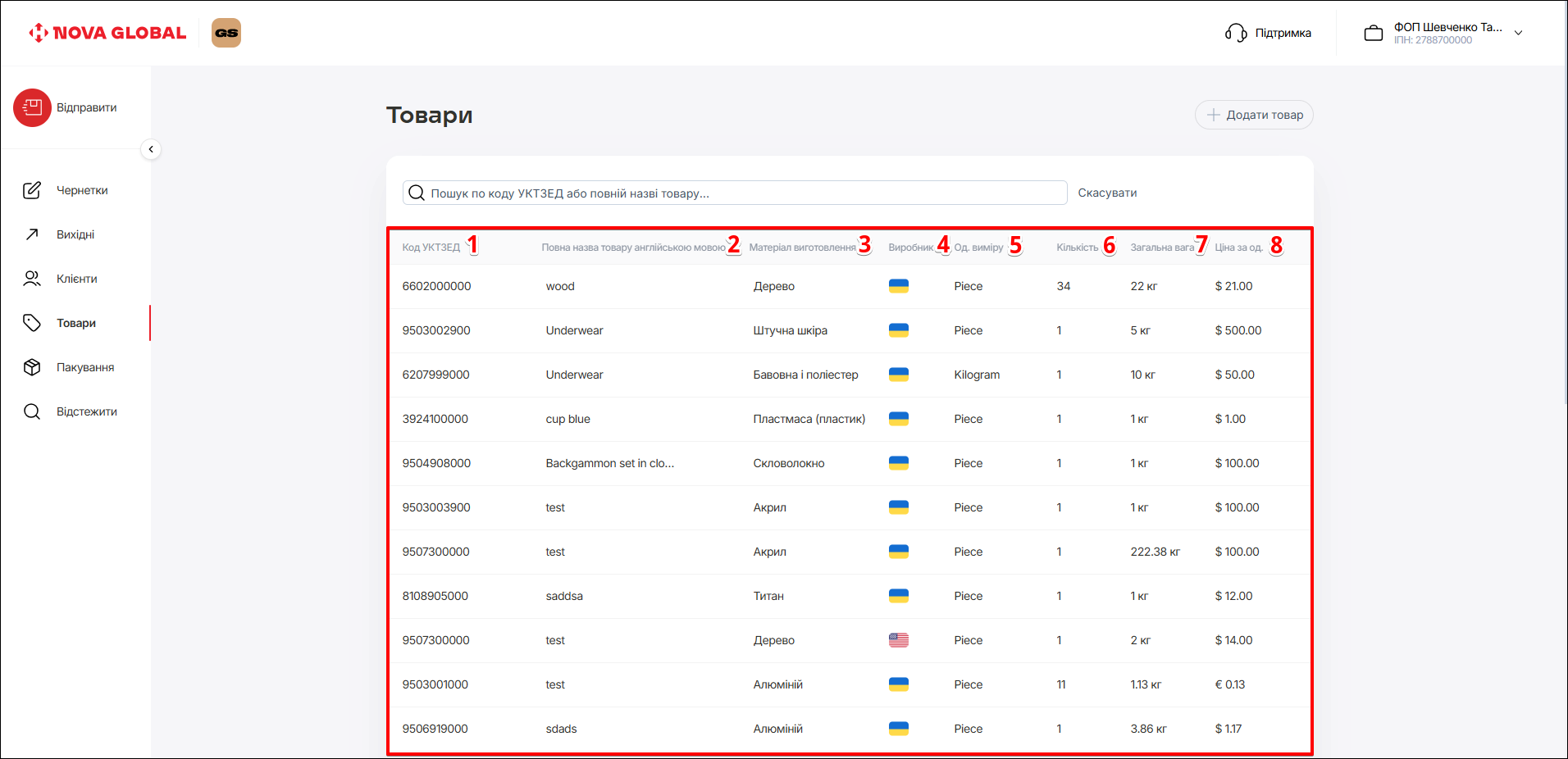This screenshot has width=1568, height=759.
Task: Click the Support headset icon
Action: pyautogui.click(x=1235, y=33)
